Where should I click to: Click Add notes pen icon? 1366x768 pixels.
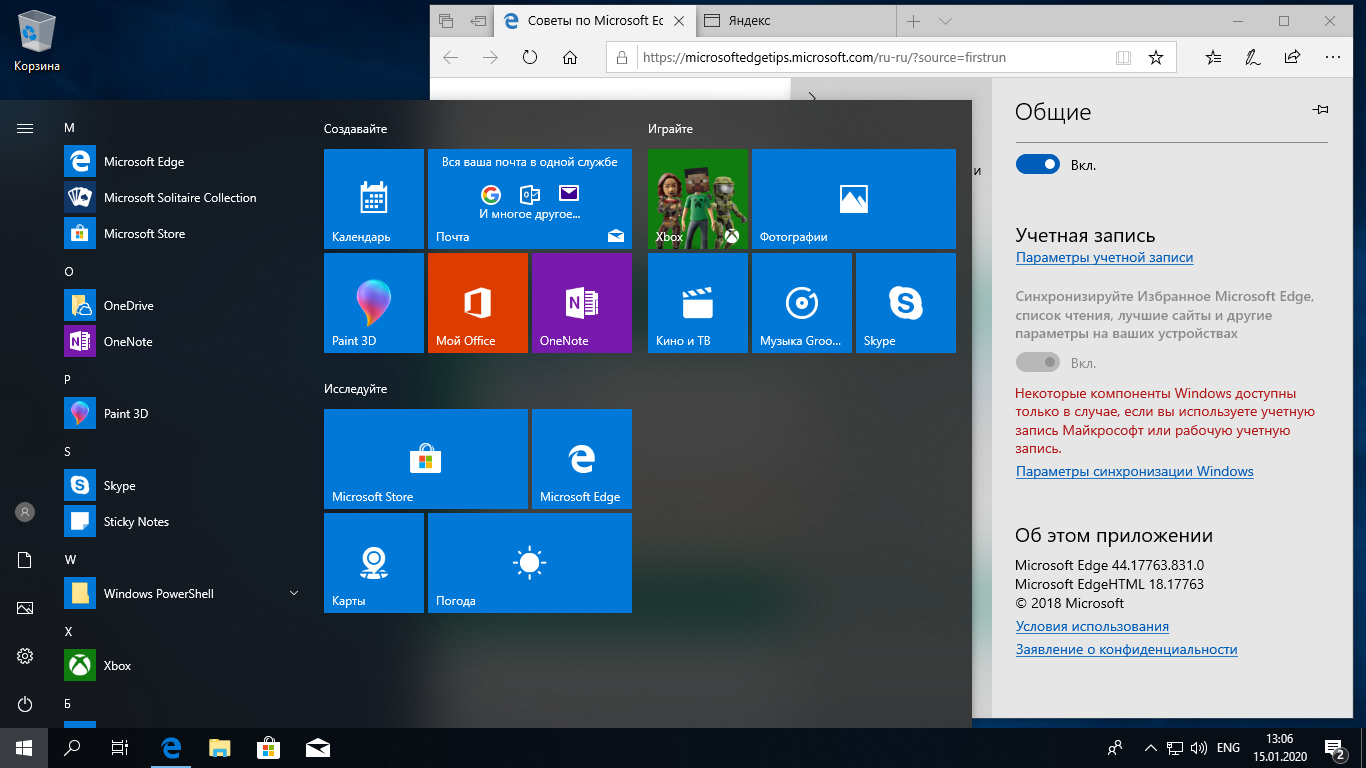[x=1252, y=57]
